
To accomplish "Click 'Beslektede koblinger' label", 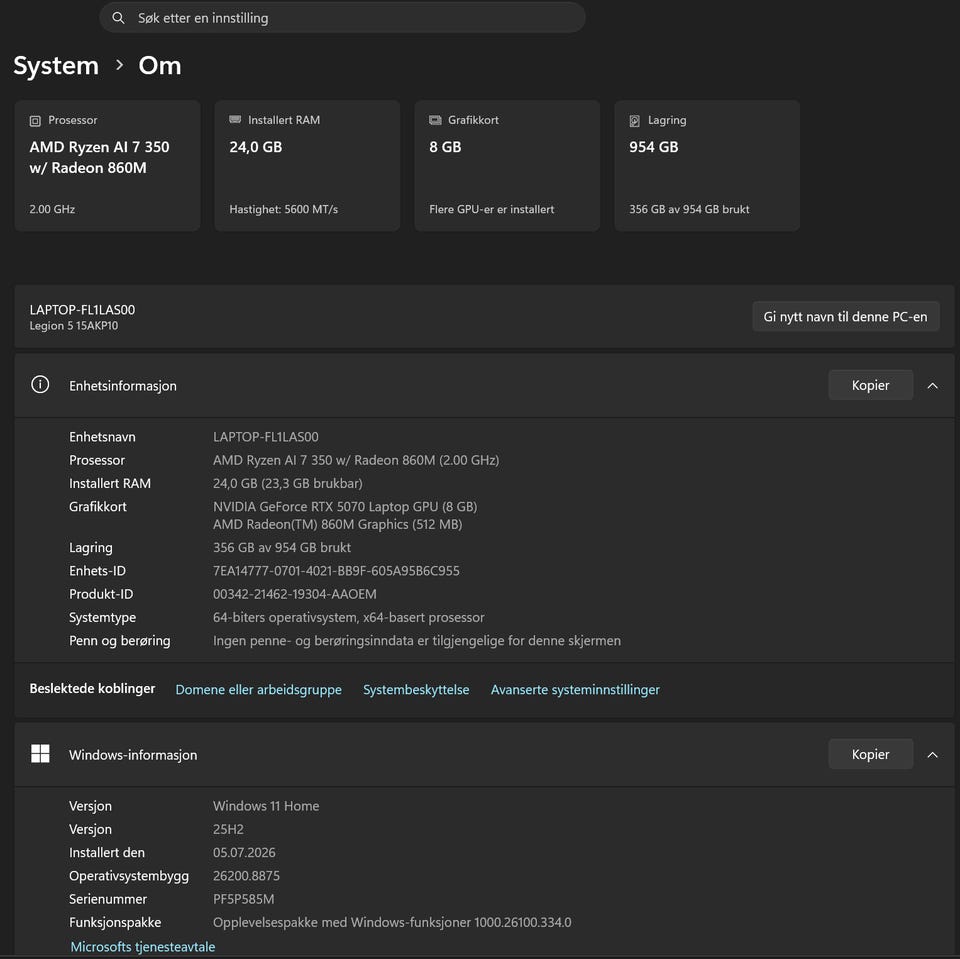I will tap(92, 688).
